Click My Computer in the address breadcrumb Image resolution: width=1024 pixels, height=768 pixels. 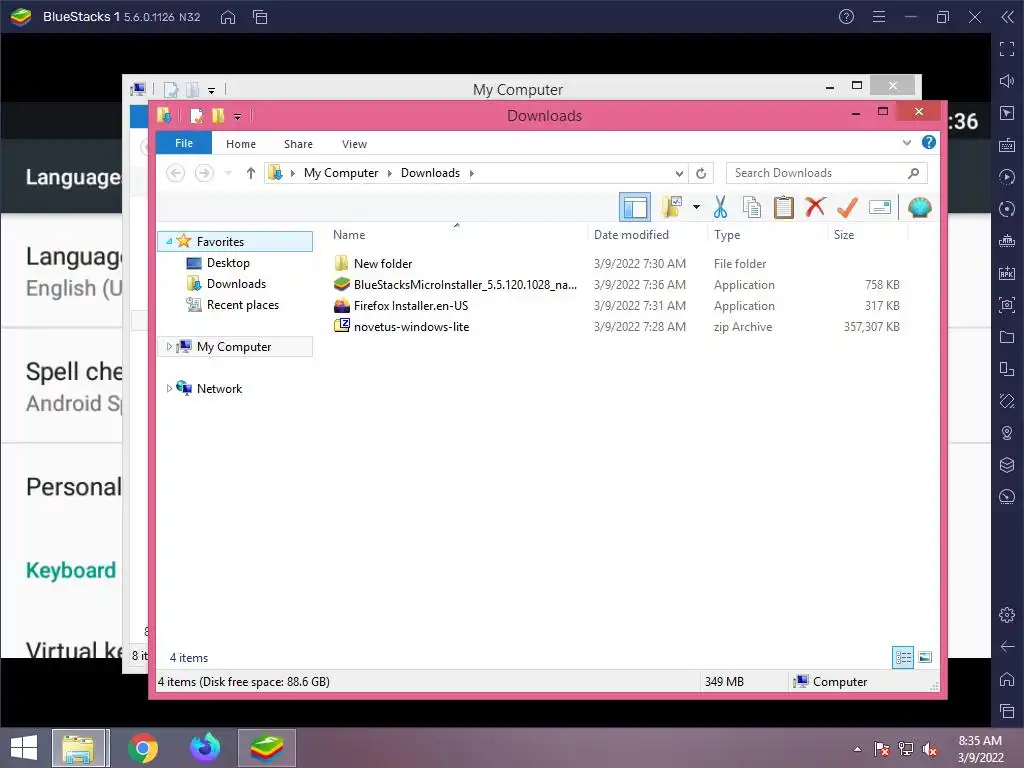click(341, 173)
